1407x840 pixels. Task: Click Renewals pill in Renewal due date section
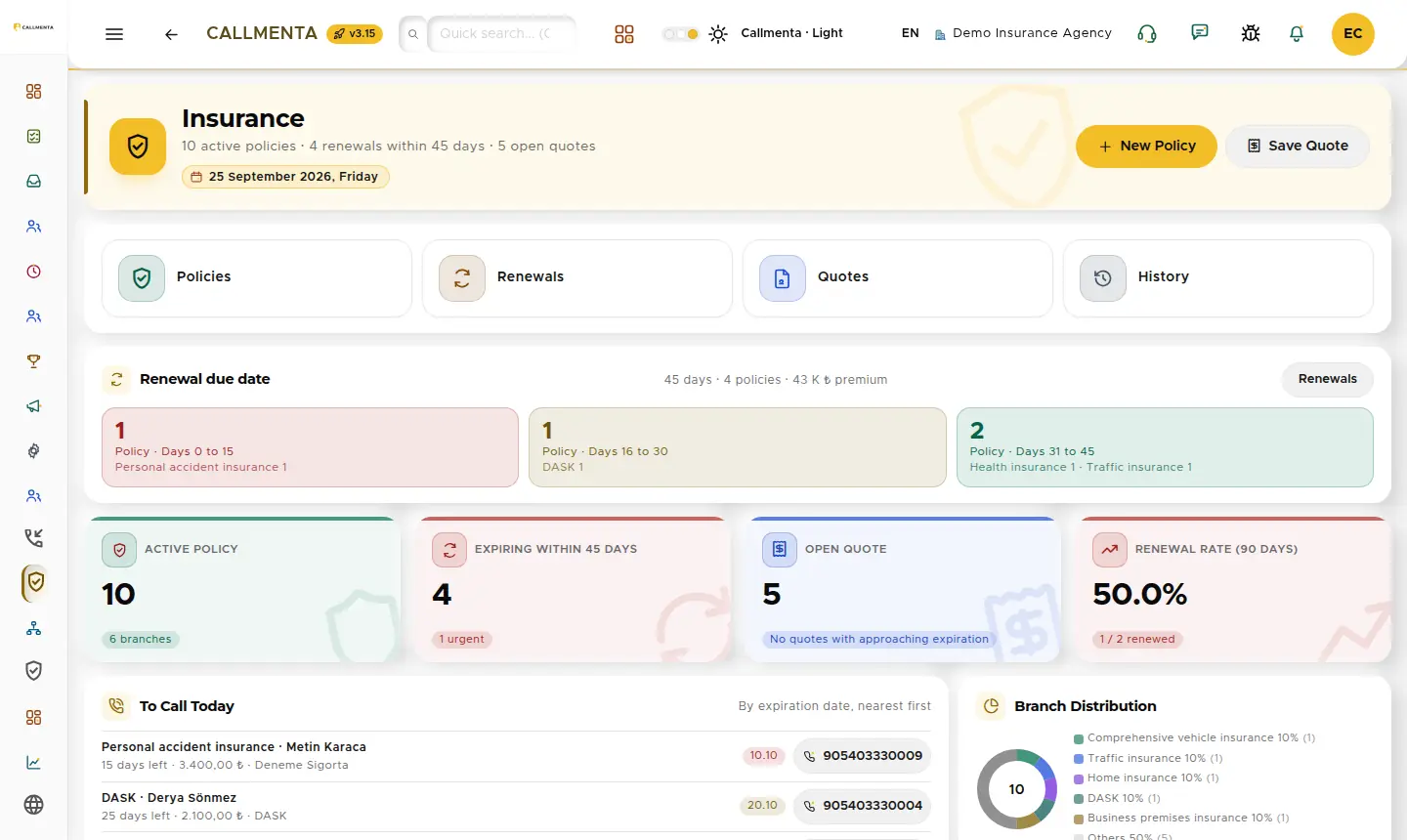click(x=1328, y=380)
